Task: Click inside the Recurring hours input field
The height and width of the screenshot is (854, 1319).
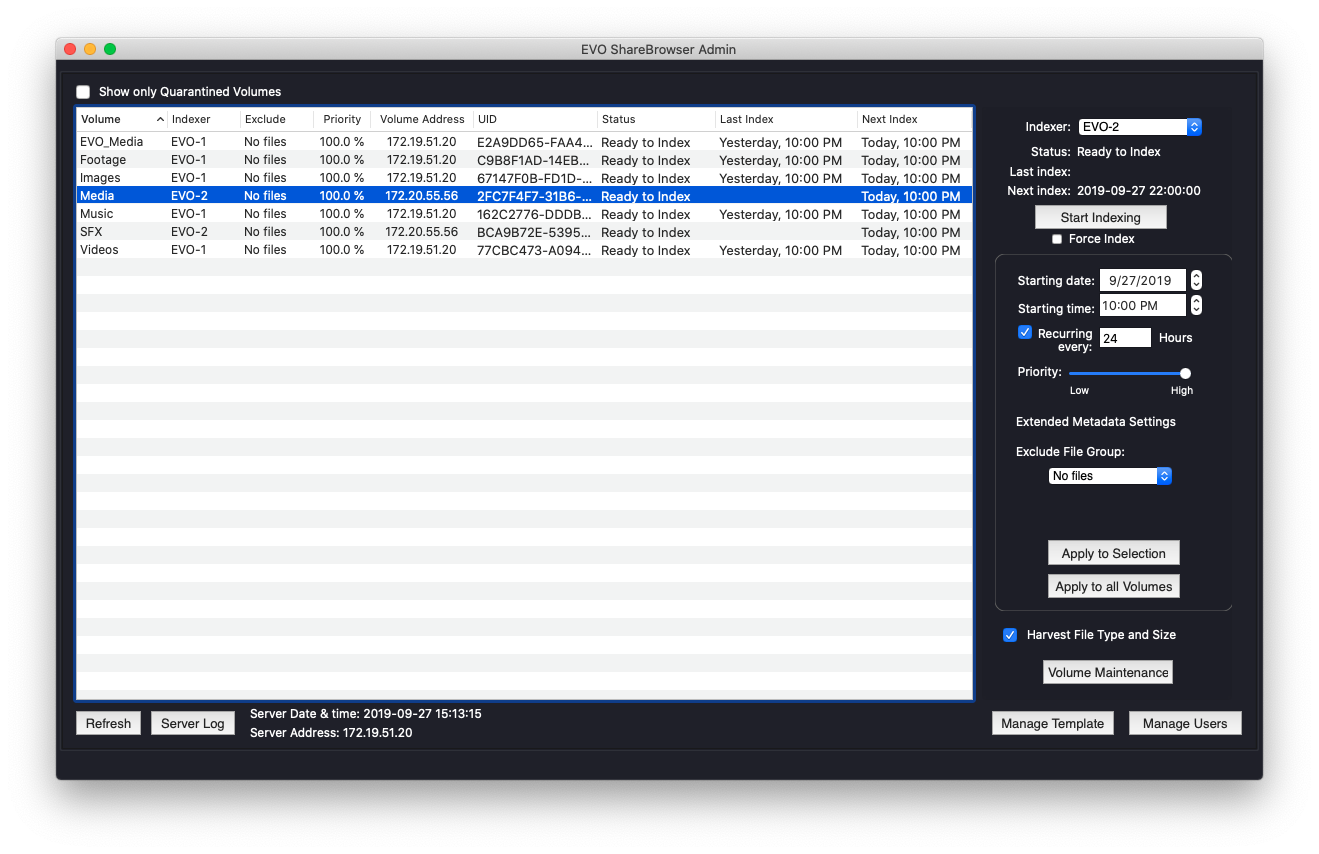Action: point(1124,337)
